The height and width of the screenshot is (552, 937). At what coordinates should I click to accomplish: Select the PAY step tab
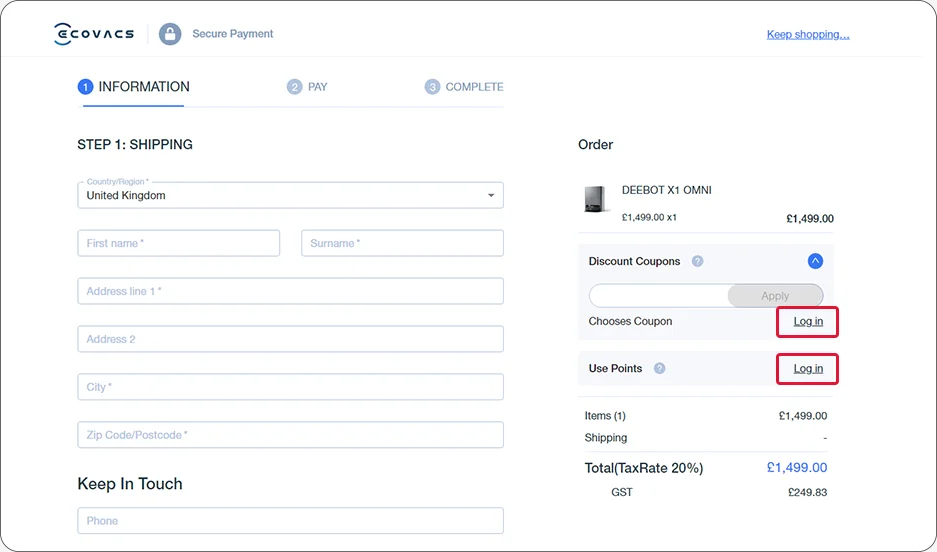coord(307,87)
